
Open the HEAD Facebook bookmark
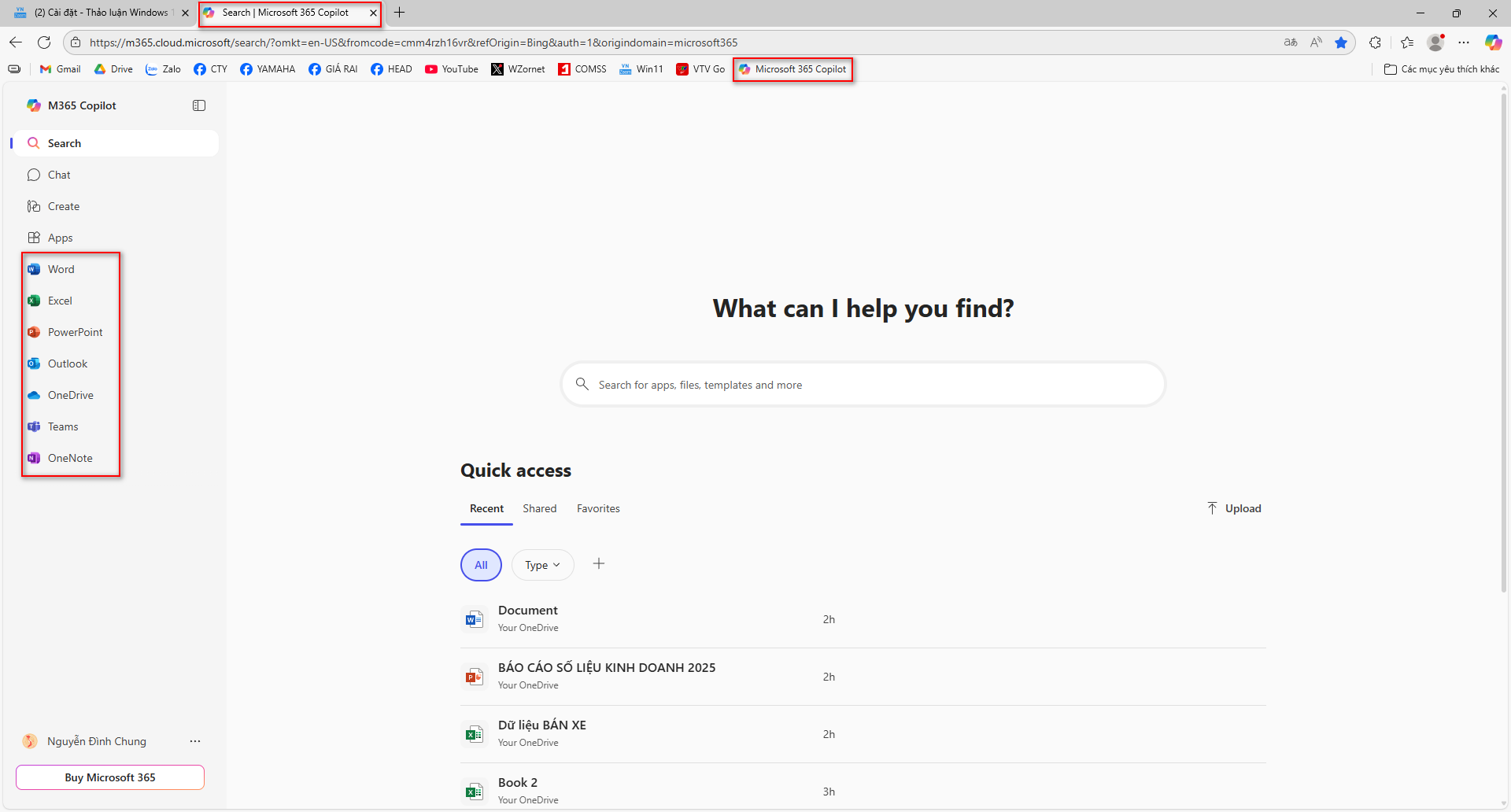click(x=391, y=69)
